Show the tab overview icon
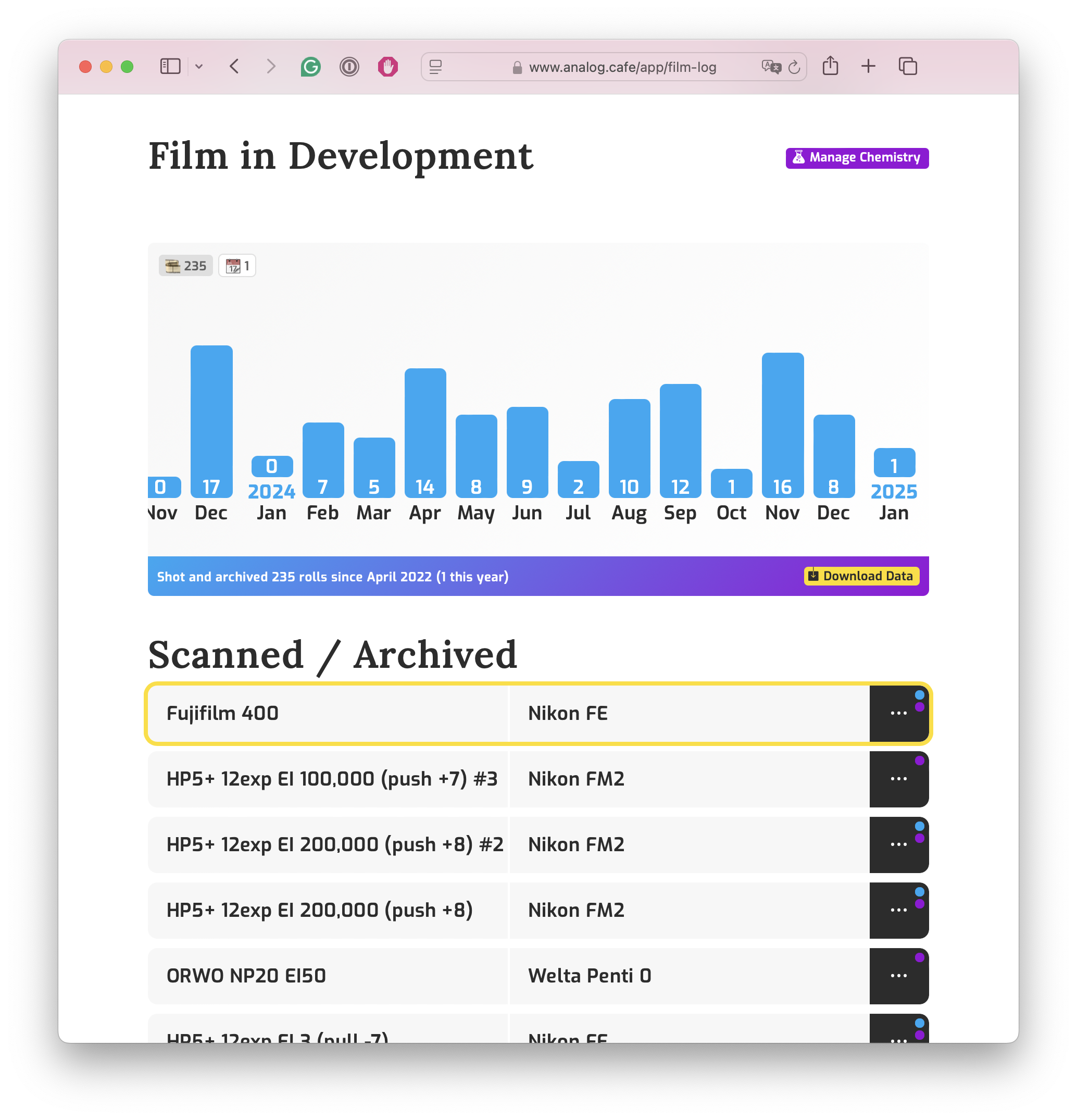Image resolution: width=1077 pixels, height=1120 pixels. (x=908, y=67)
